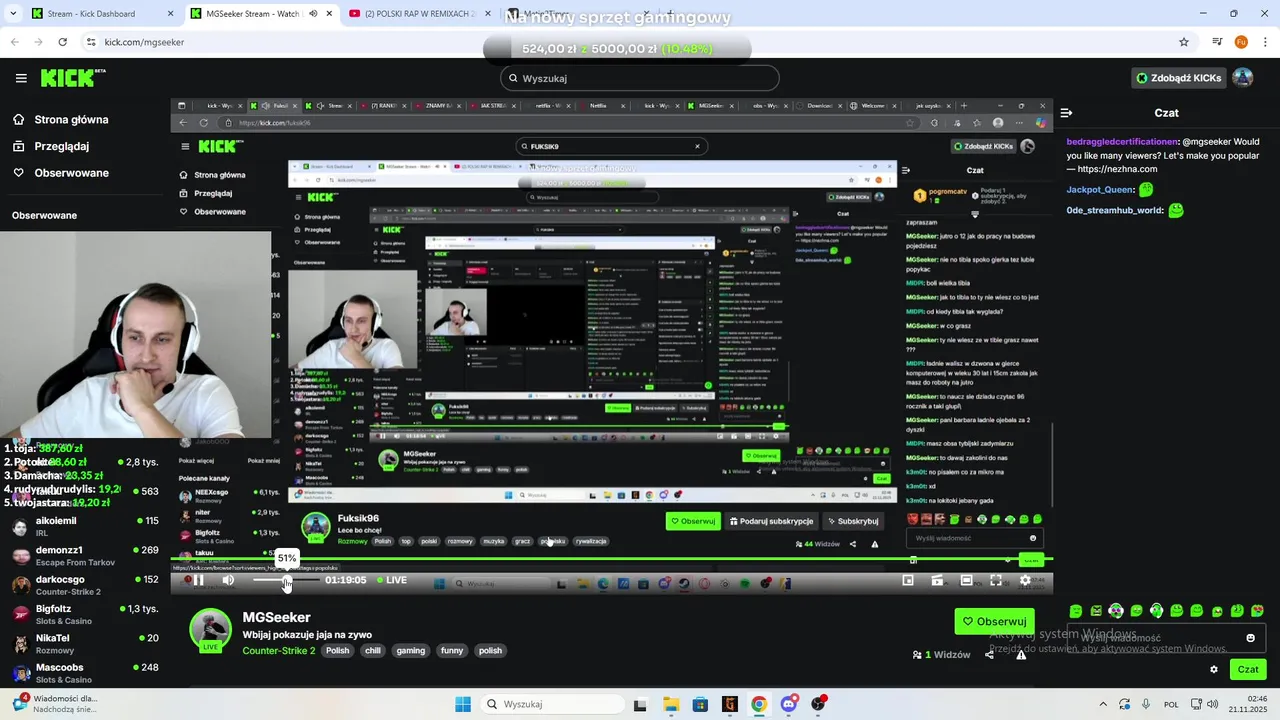The height and width of the screenshot is (720, 1280).
Task: Insert the last heart-eyes quick emote
Action: 1258,611
